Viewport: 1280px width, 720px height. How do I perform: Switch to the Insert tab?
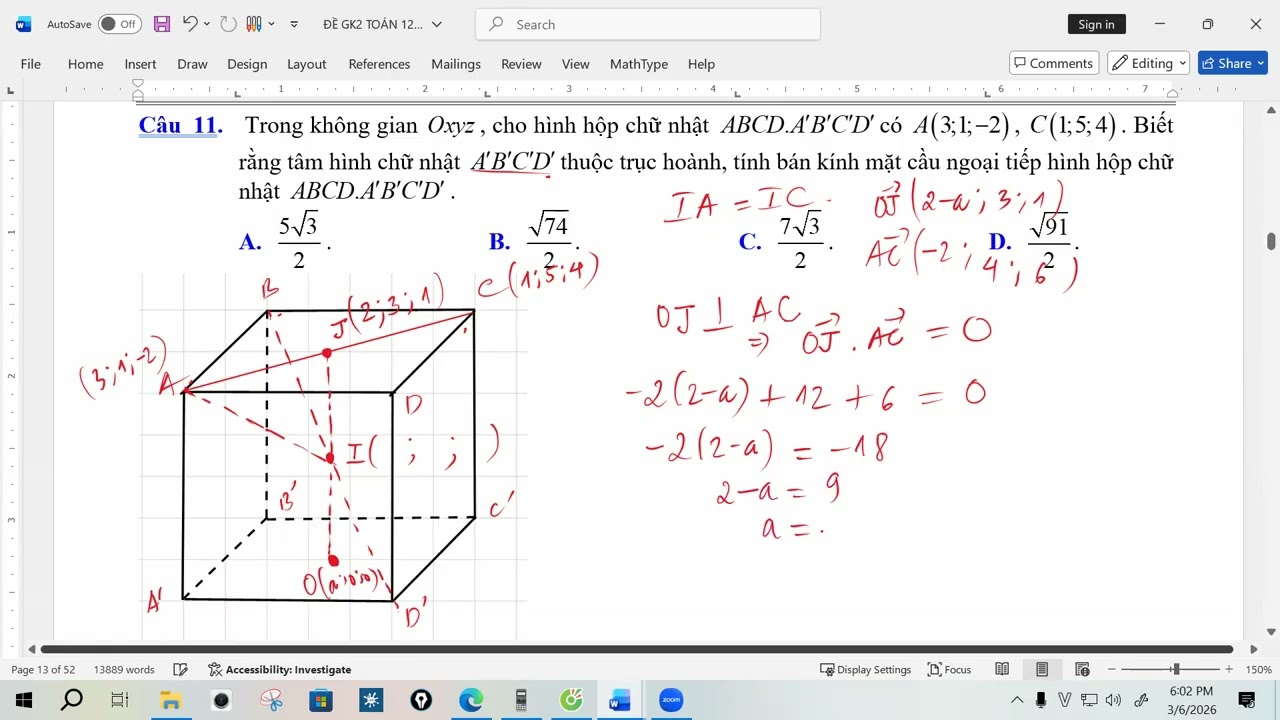coord(140,64)
